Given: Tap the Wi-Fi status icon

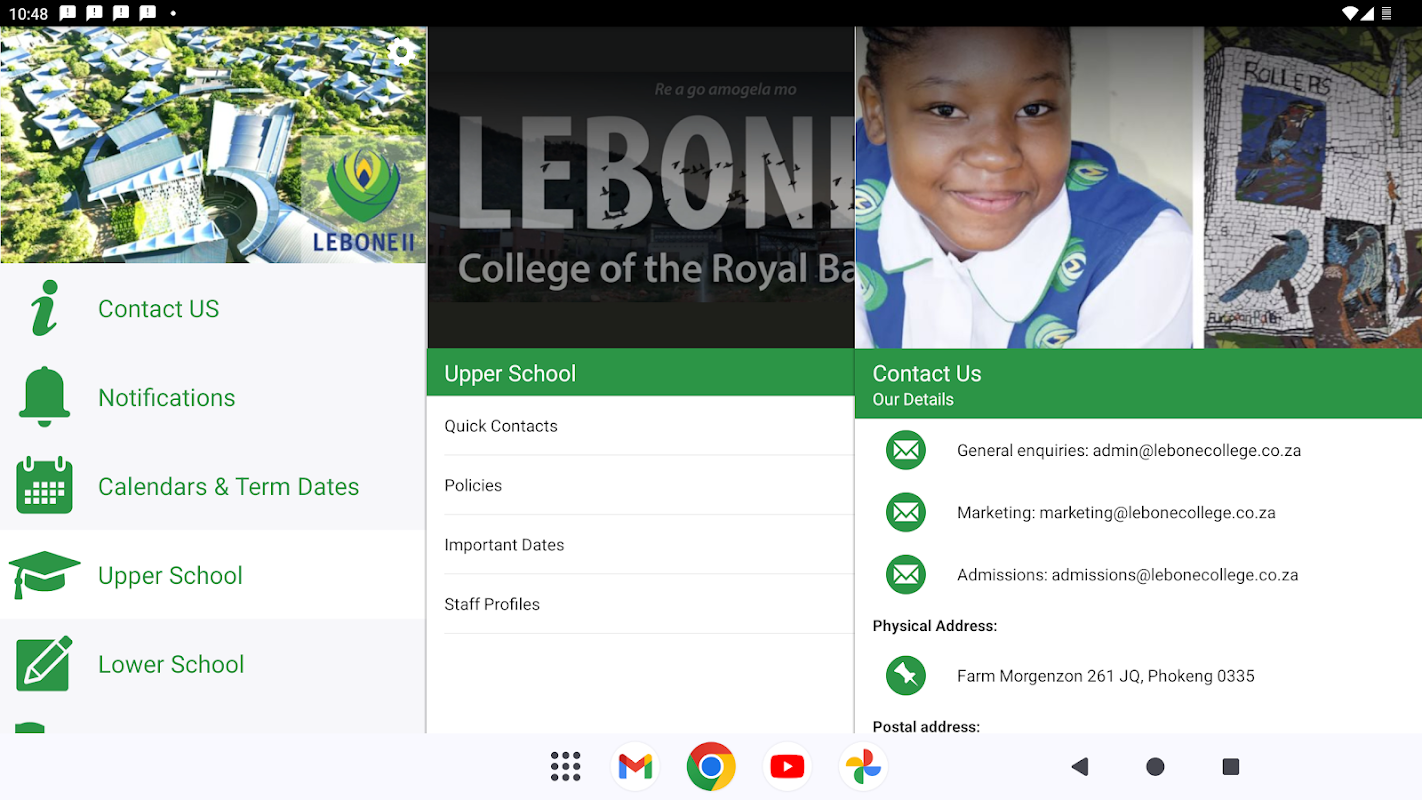Looking at the screenshot, I should tap(1351, 13).
